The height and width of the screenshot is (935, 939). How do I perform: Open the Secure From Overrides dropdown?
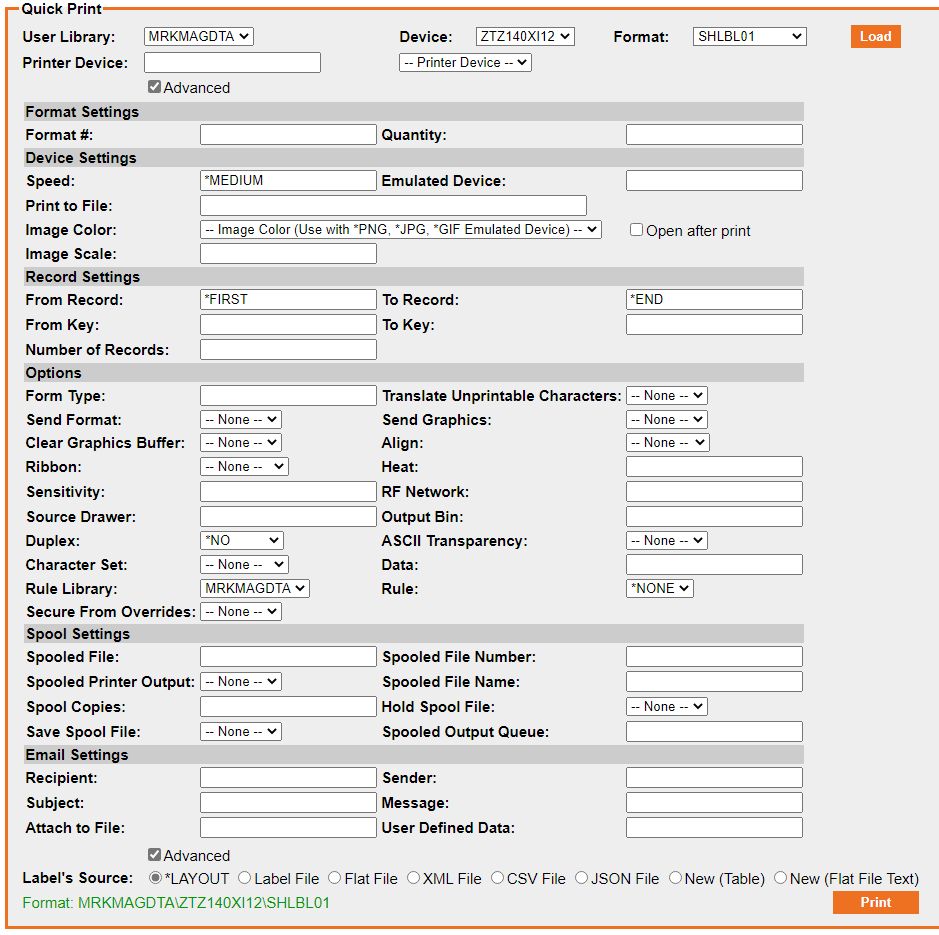(241, 612)
